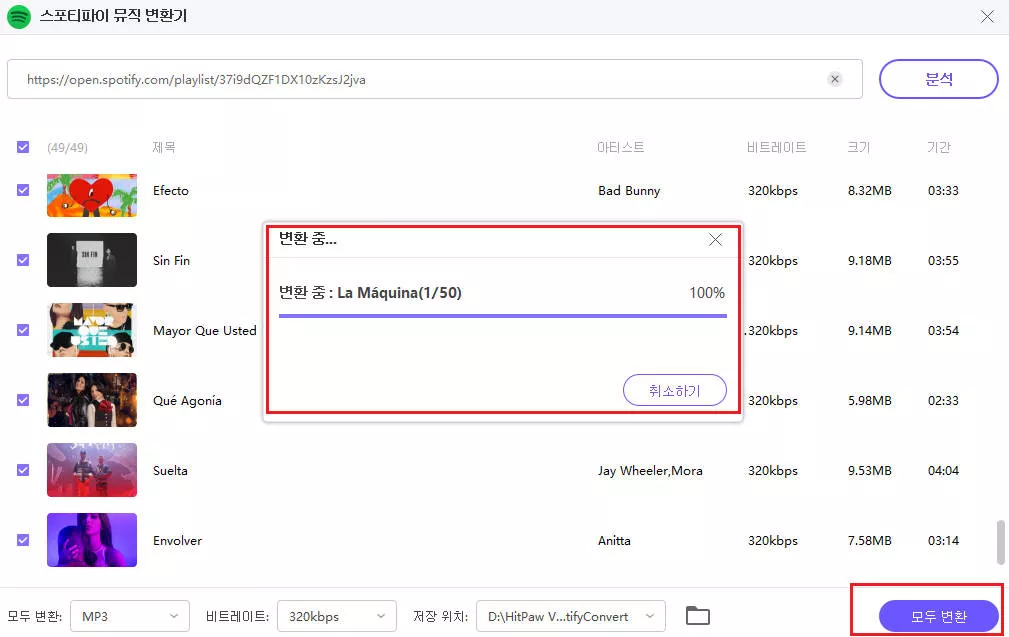Image resolution: width=1009 pixels, height=637 pixels.
Task: Click the 크기 column header
Action: (x=858, y=147)
